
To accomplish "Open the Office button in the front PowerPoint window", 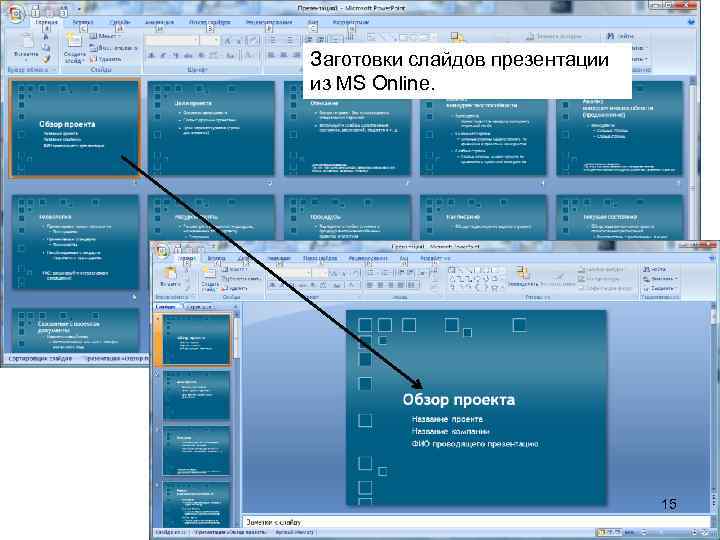I will (162, 251).
